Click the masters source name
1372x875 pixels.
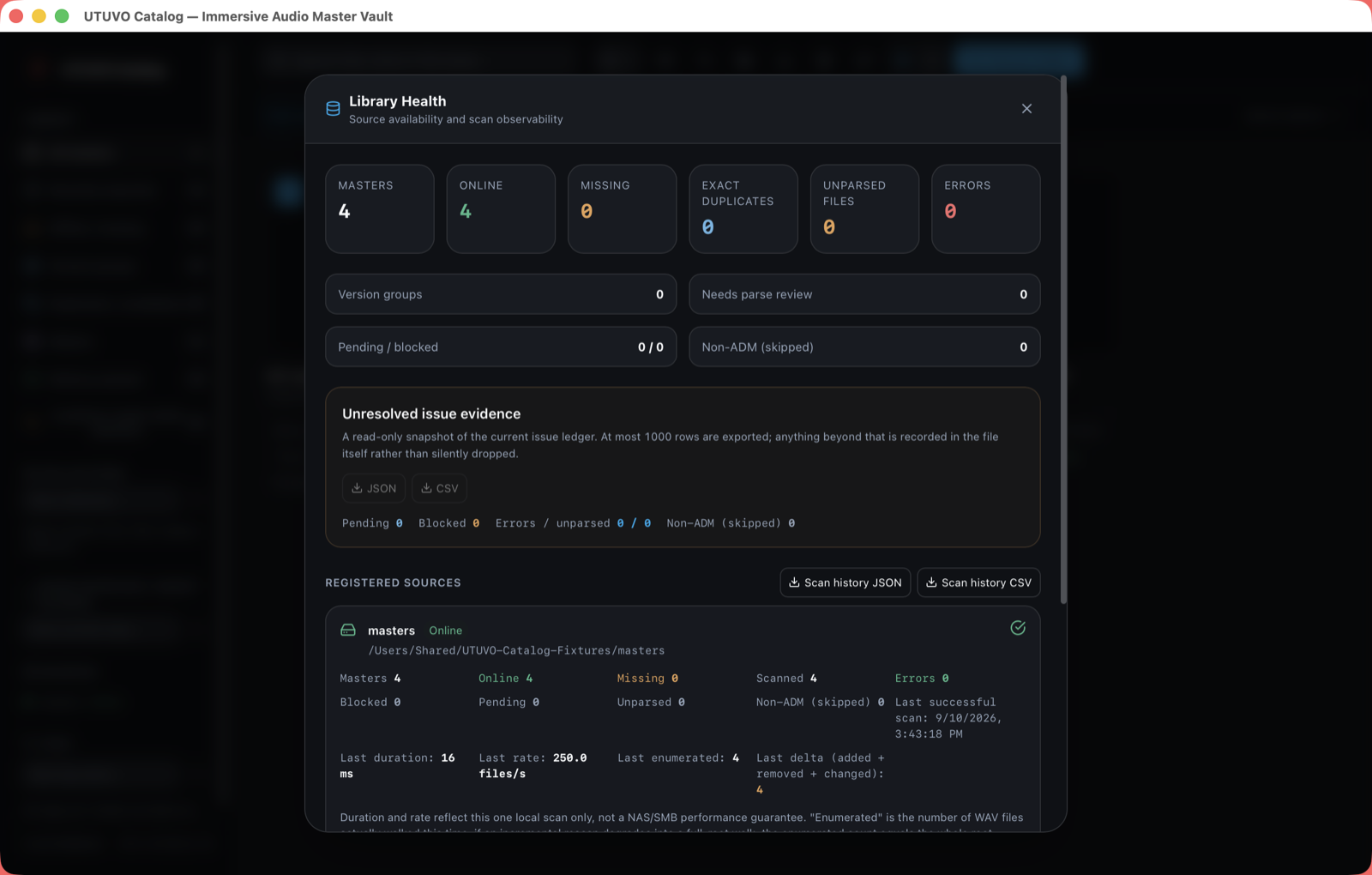[391, 631]
